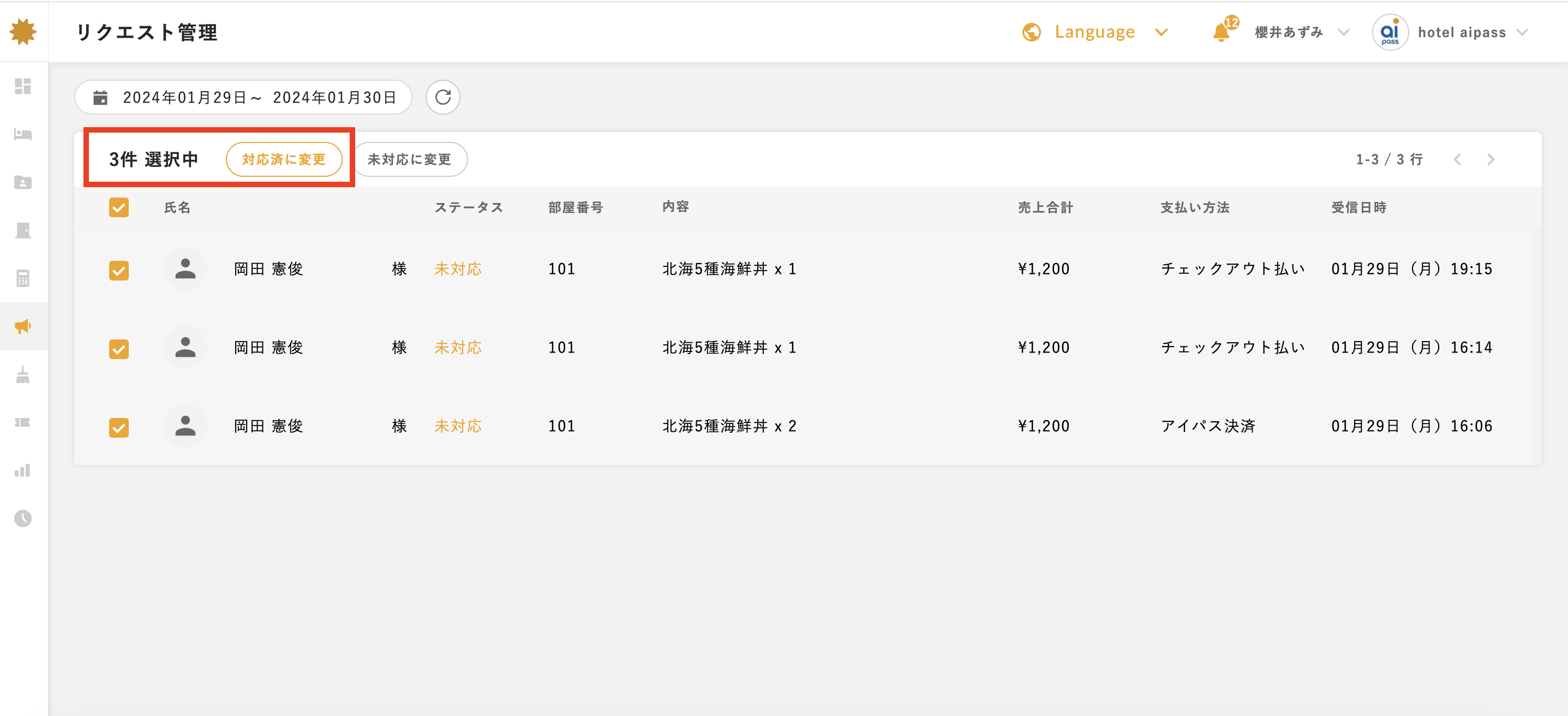This screenshot has height=716, width=1568.
Task: Uncheck the select-all header checkbox
Action: point(119,207)
